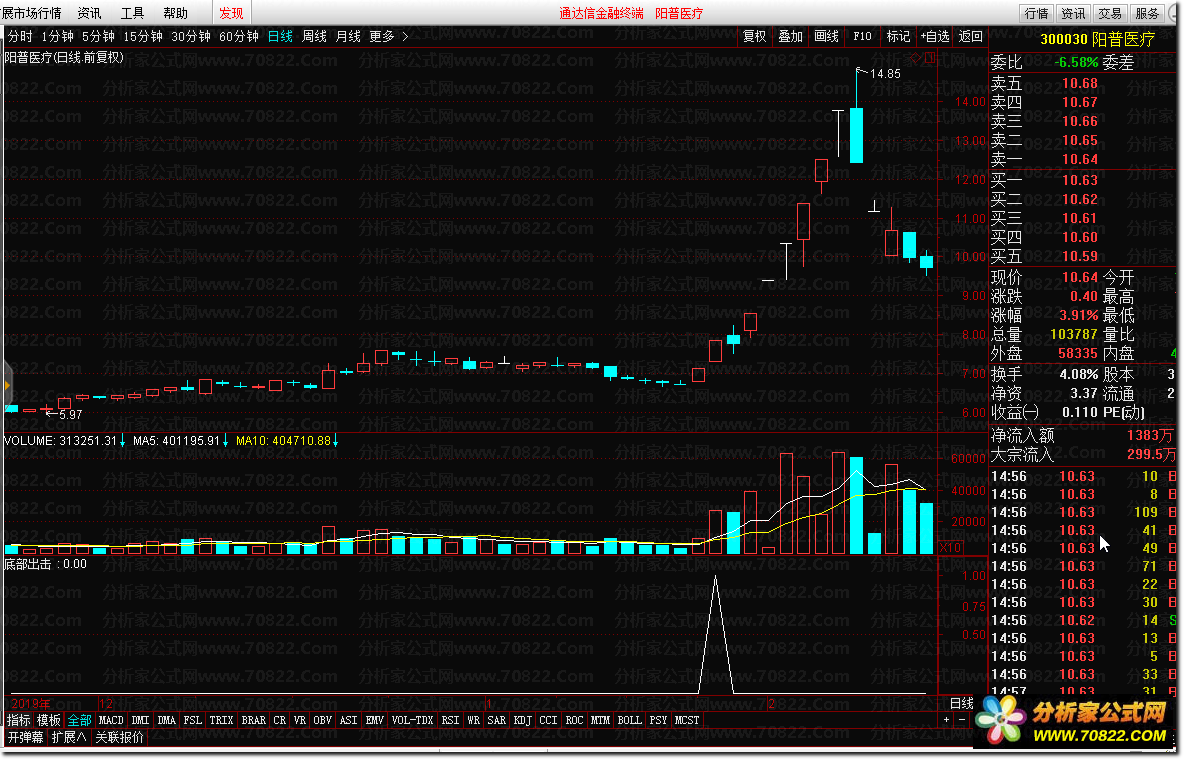Select the 全部 indicator tab

click(x=79, y=720)
